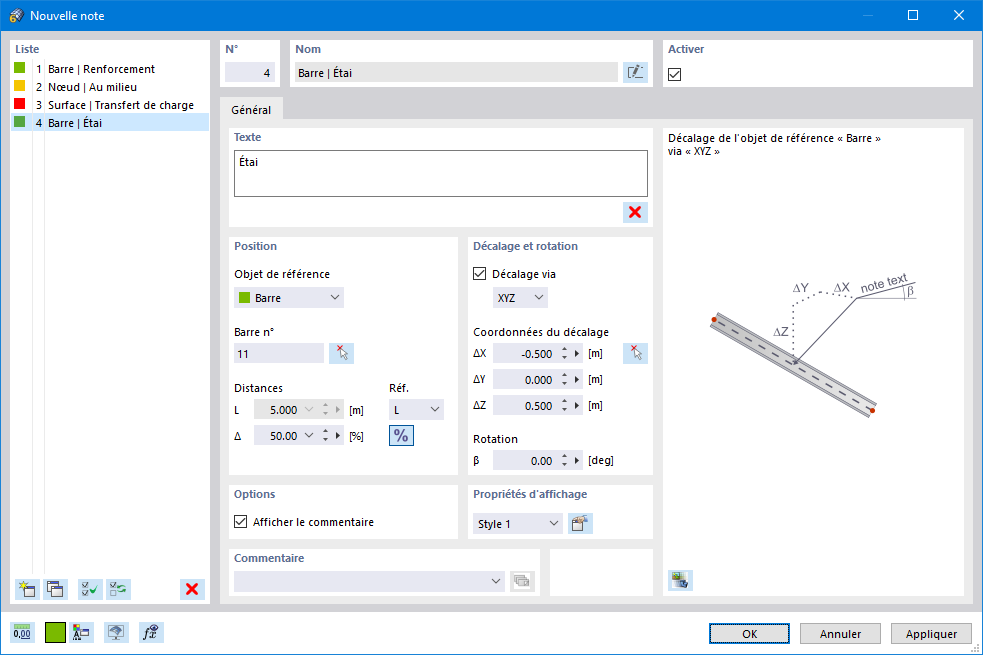Pick a bar graphically next to Barre n° field

(x=342, y=354)
